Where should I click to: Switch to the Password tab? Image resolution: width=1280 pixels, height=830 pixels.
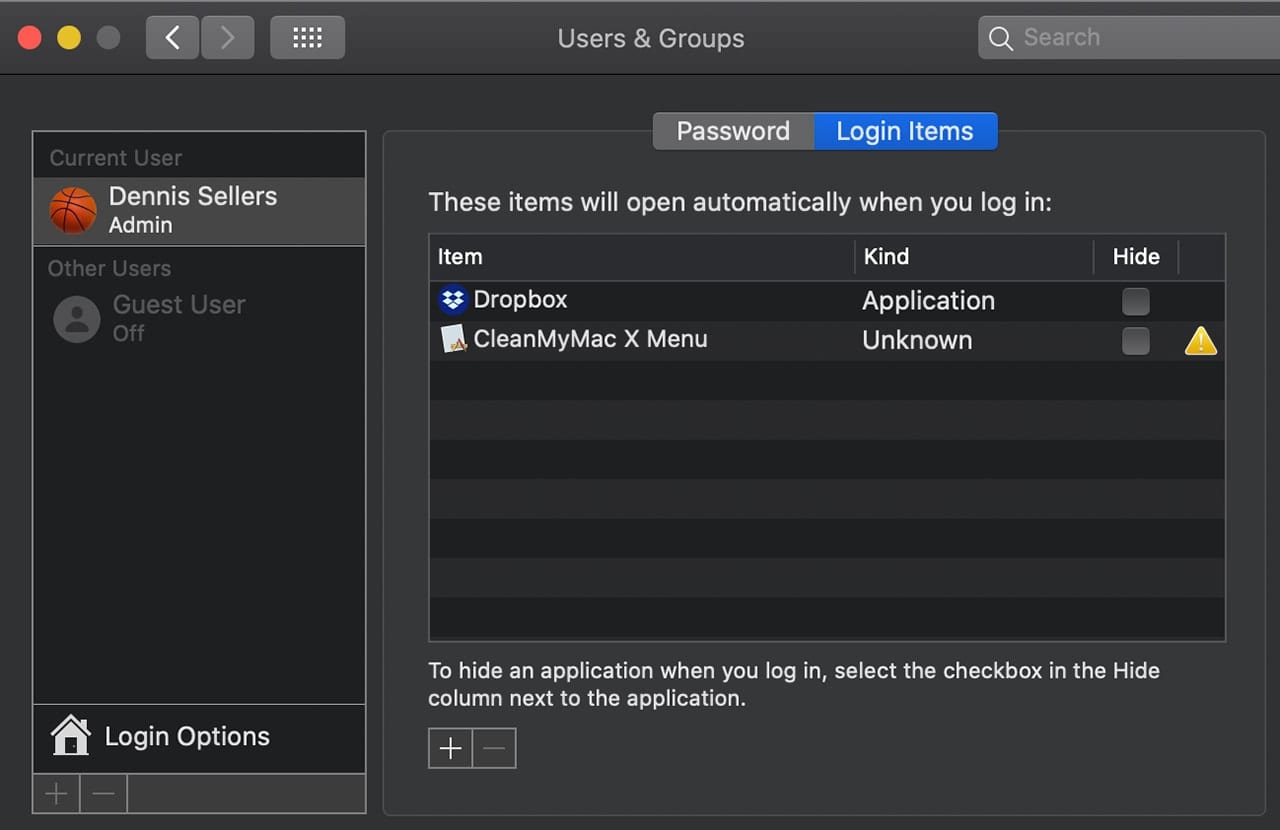[733, 131]
